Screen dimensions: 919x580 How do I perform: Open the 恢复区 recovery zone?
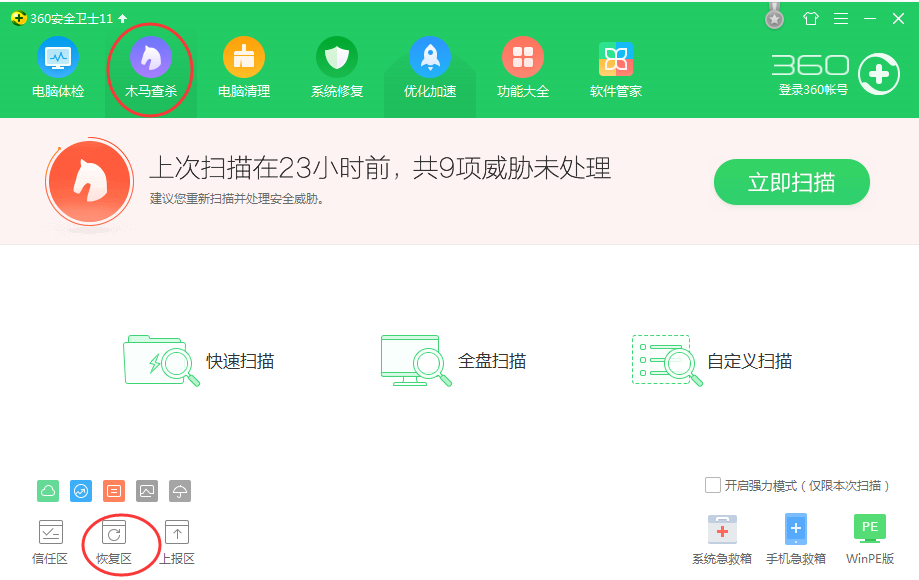click(113, 540)
